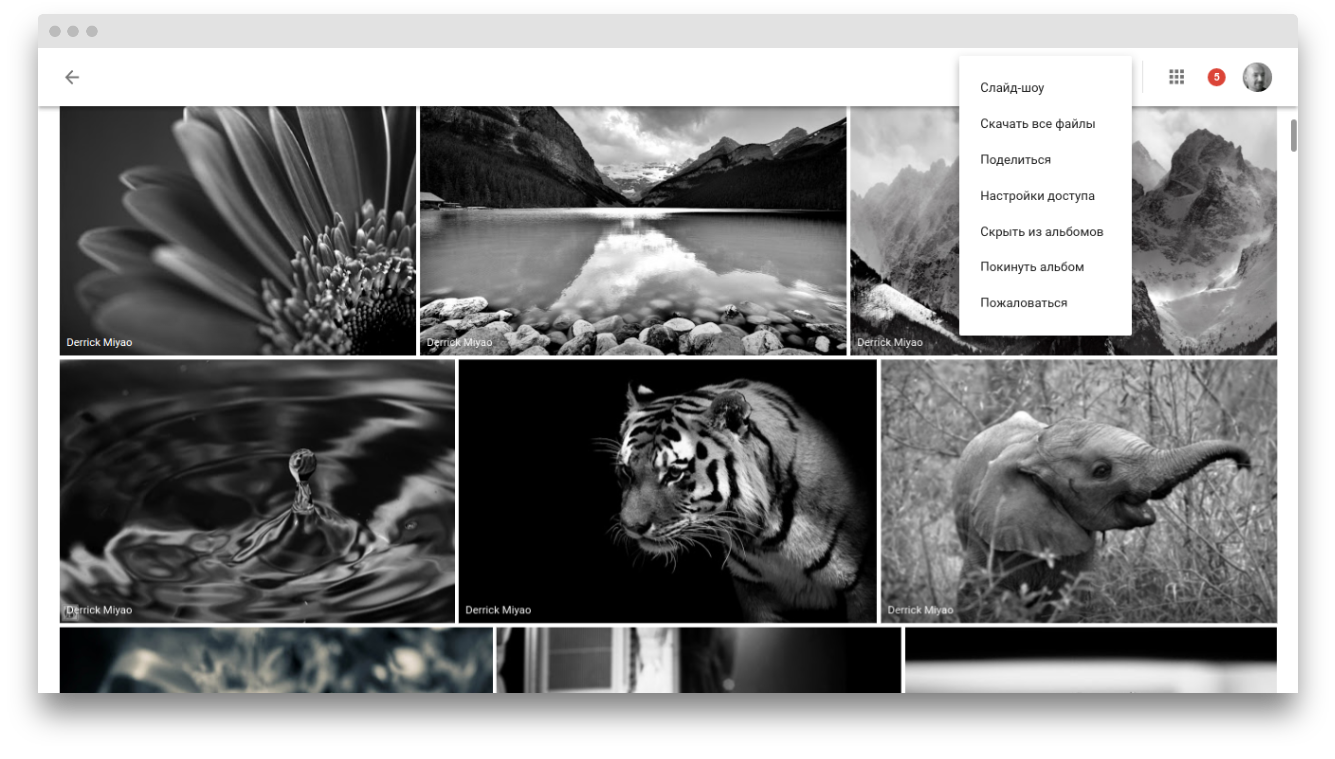The image size is (1335, 759).
Task: Open the tiger photo
Action: [667, 490]
